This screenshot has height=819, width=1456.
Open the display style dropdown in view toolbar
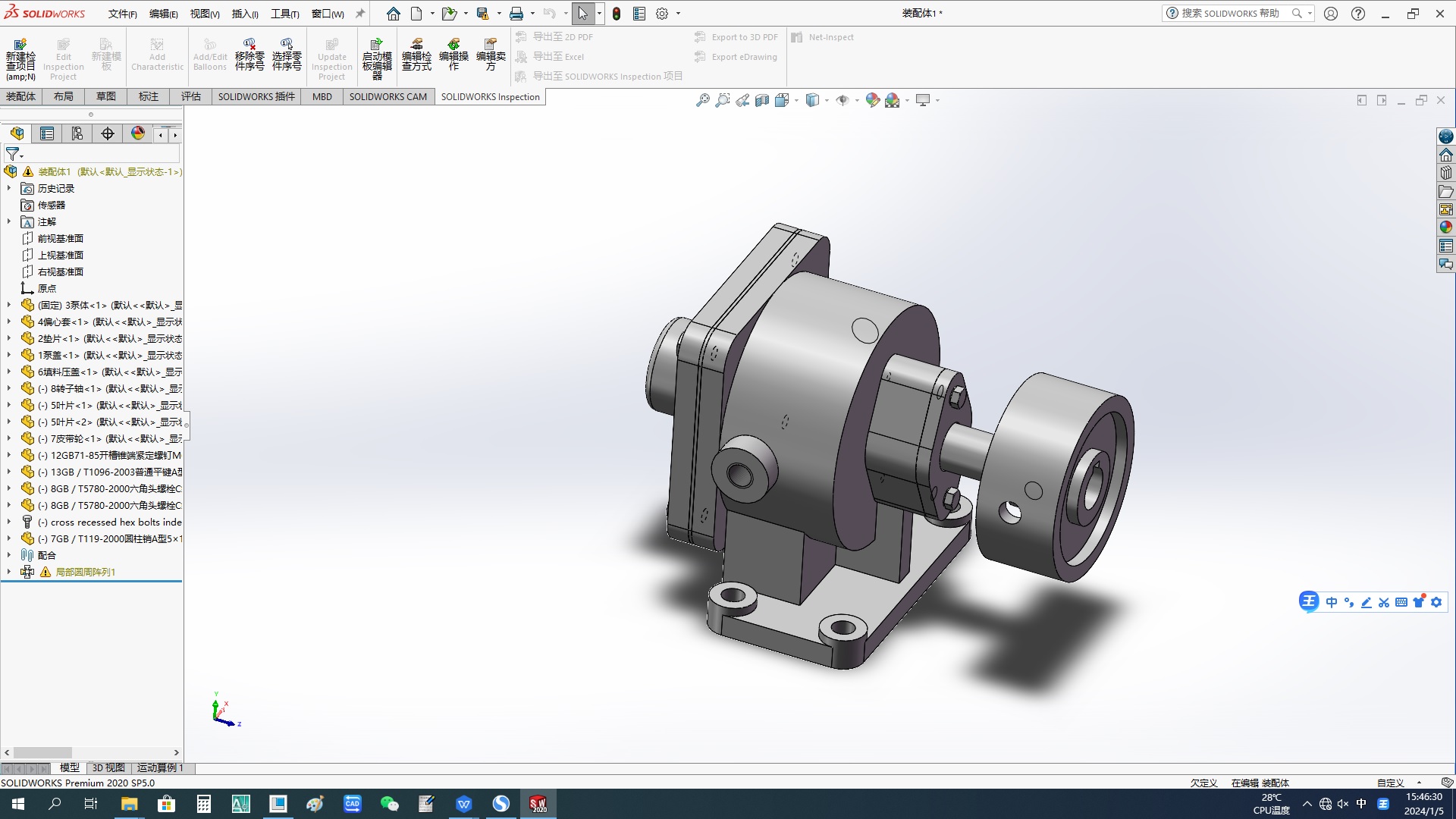pos(827,100)
